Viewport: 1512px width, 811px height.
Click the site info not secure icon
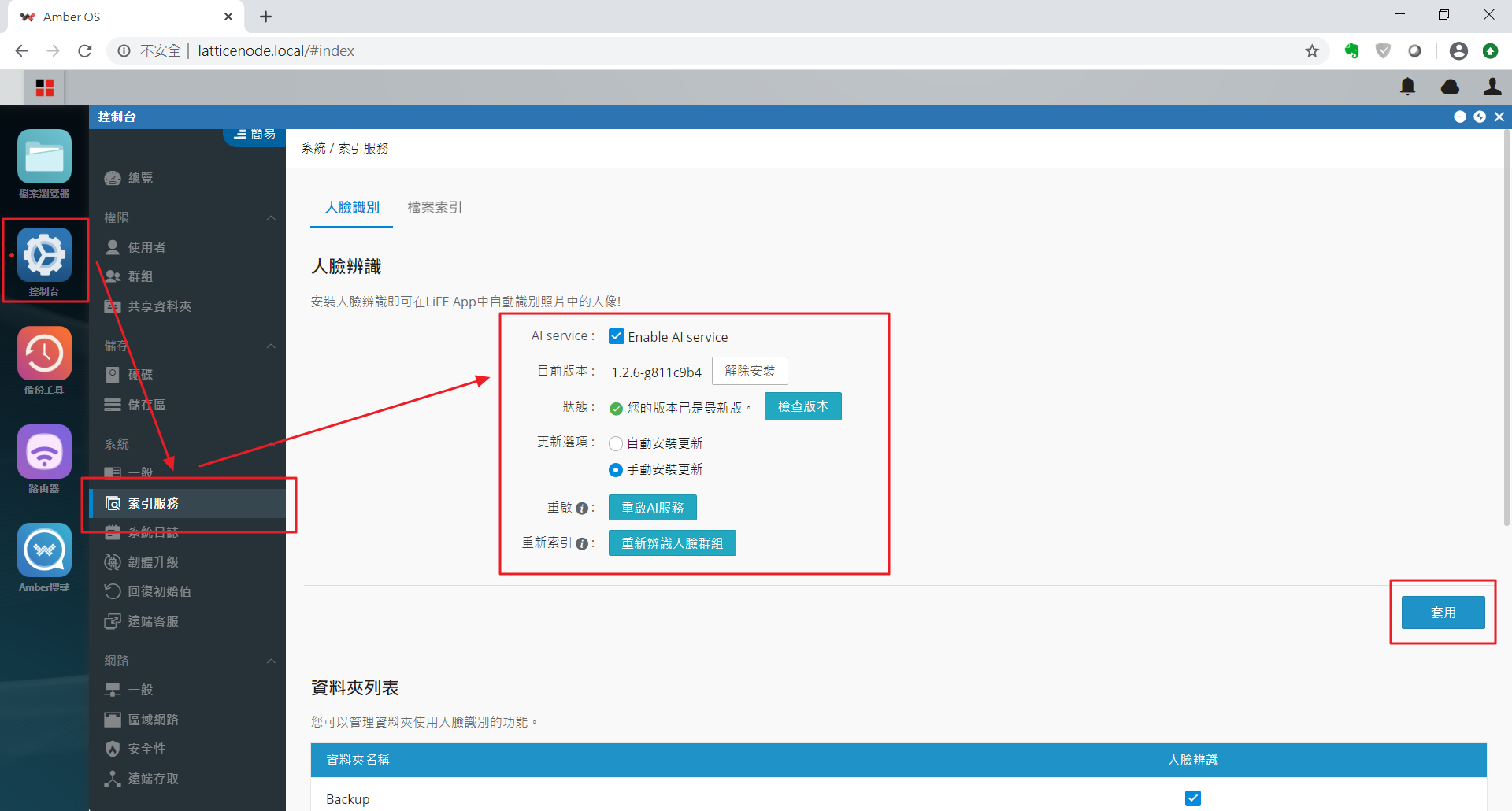[124, 51]
